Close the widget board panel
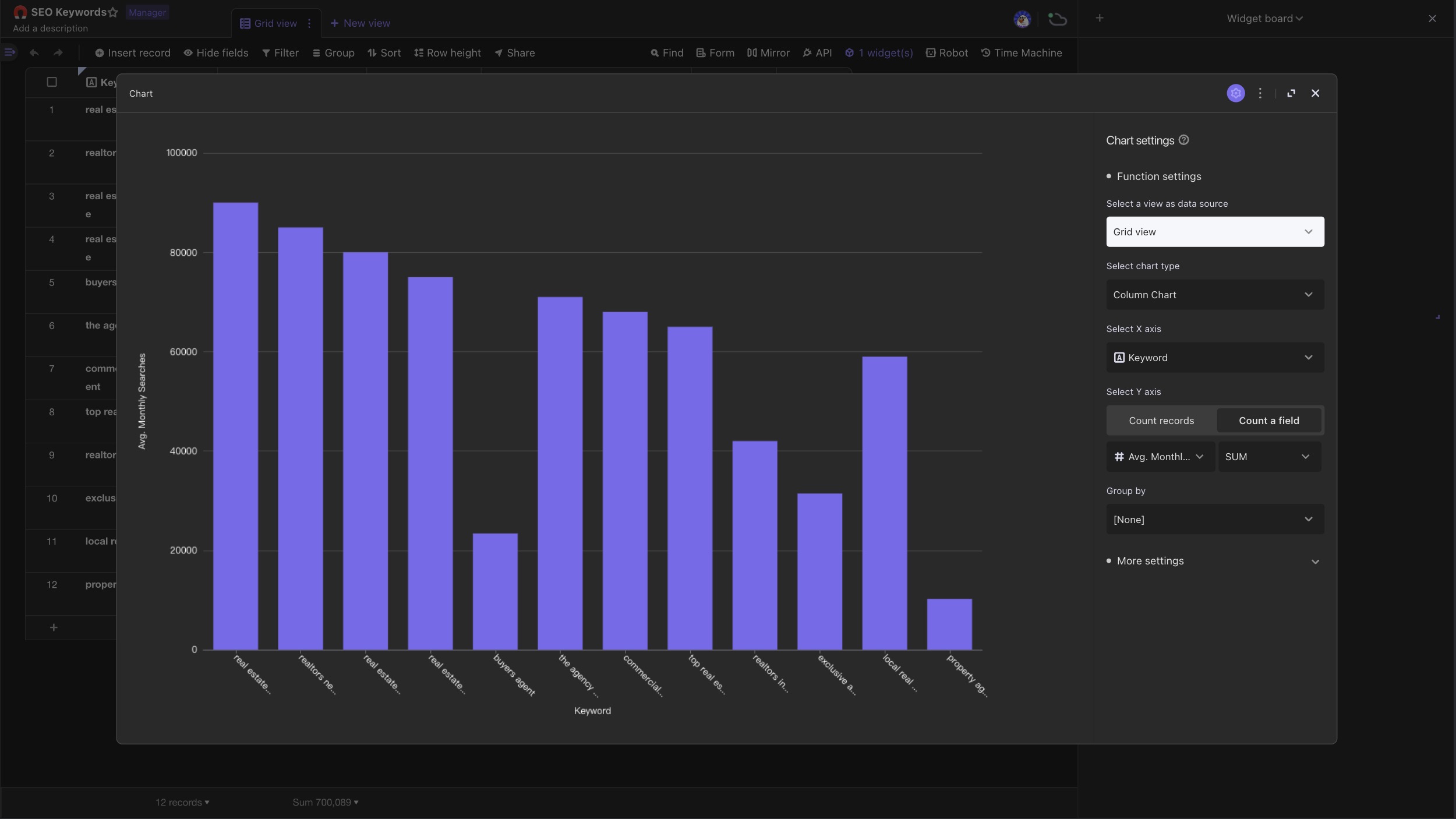 1432,19
